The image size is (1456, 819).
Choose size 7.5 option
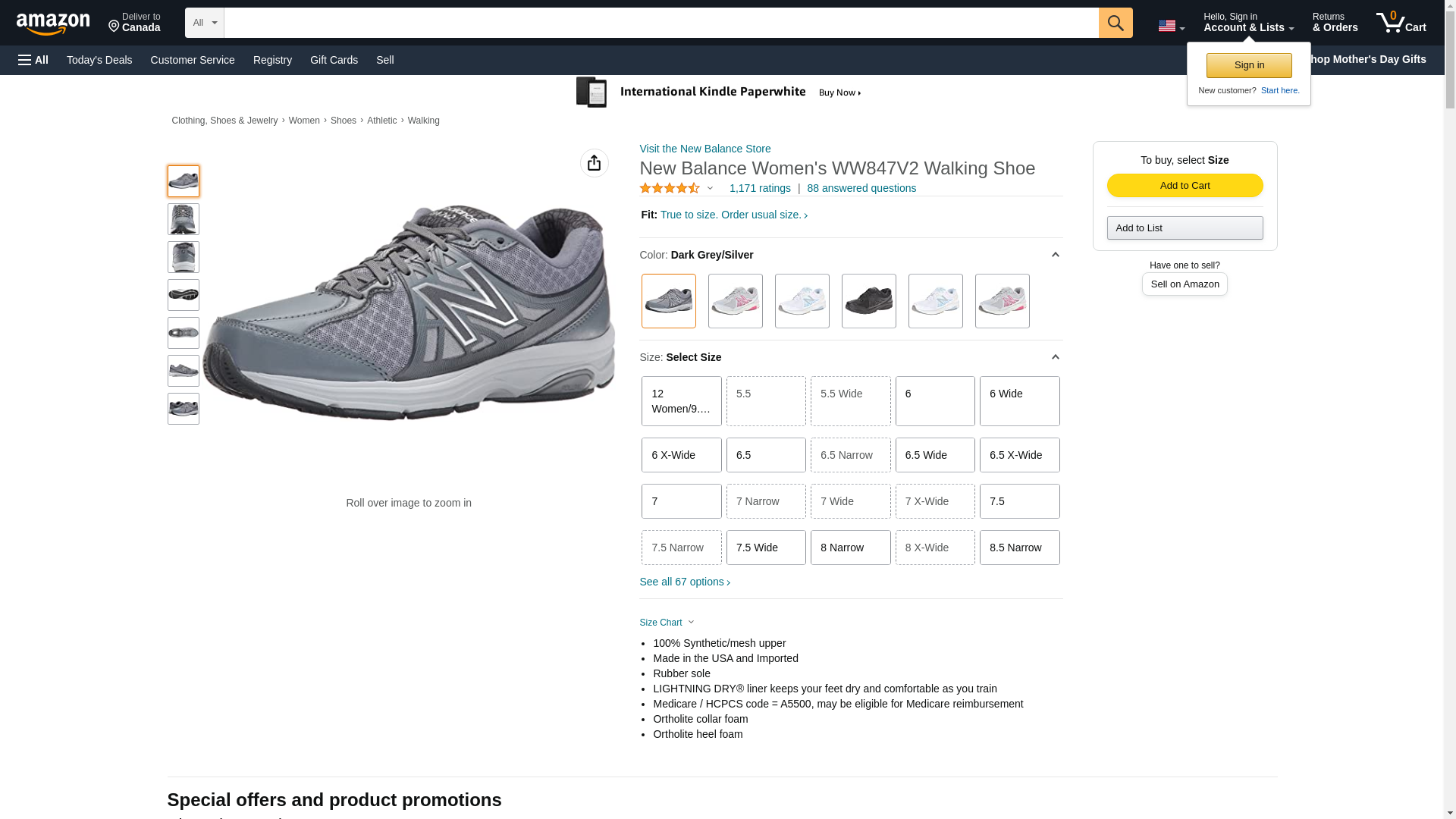[1019, 501]
